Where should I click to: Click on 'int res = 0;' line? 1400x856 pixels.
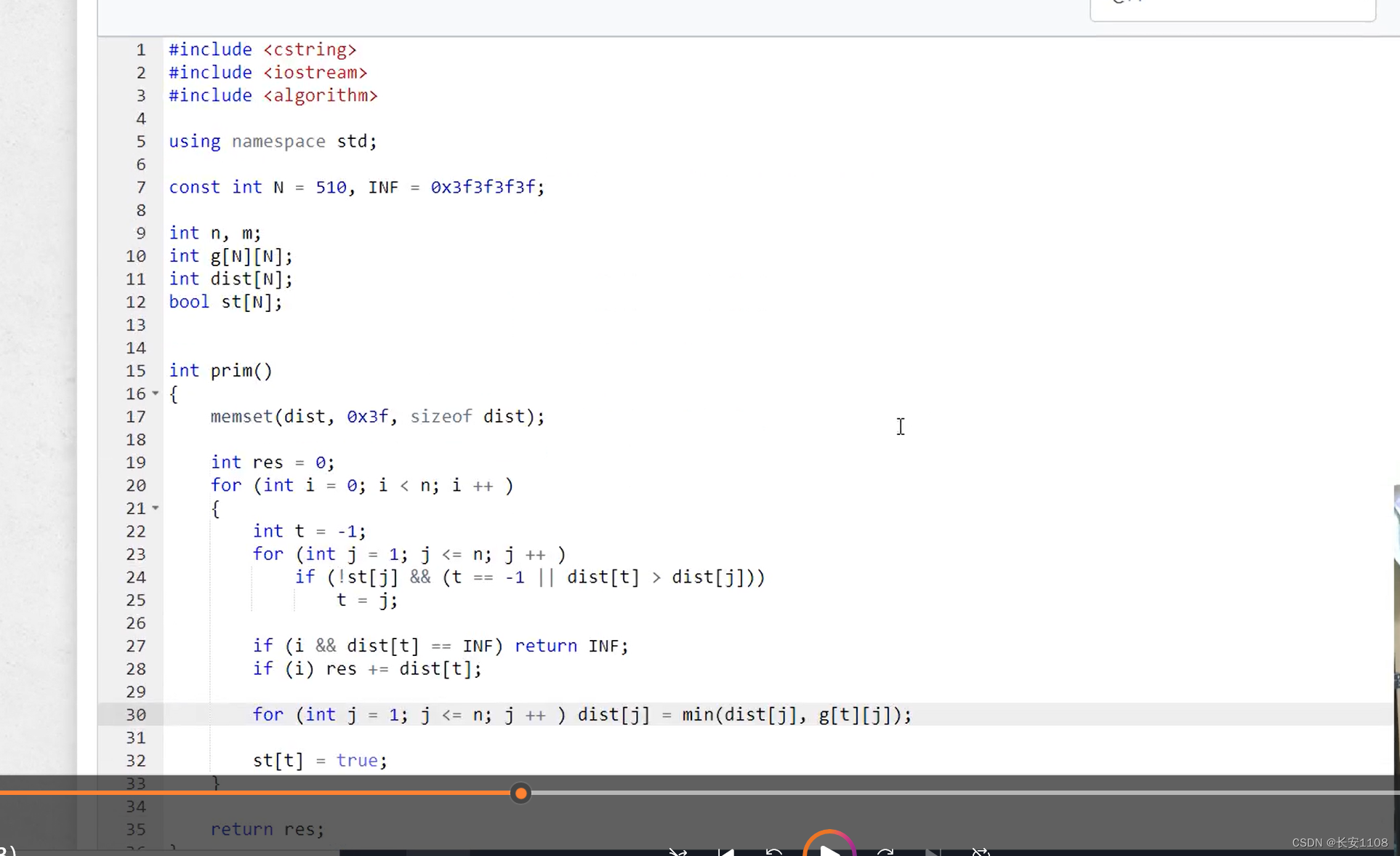point(273,463)
